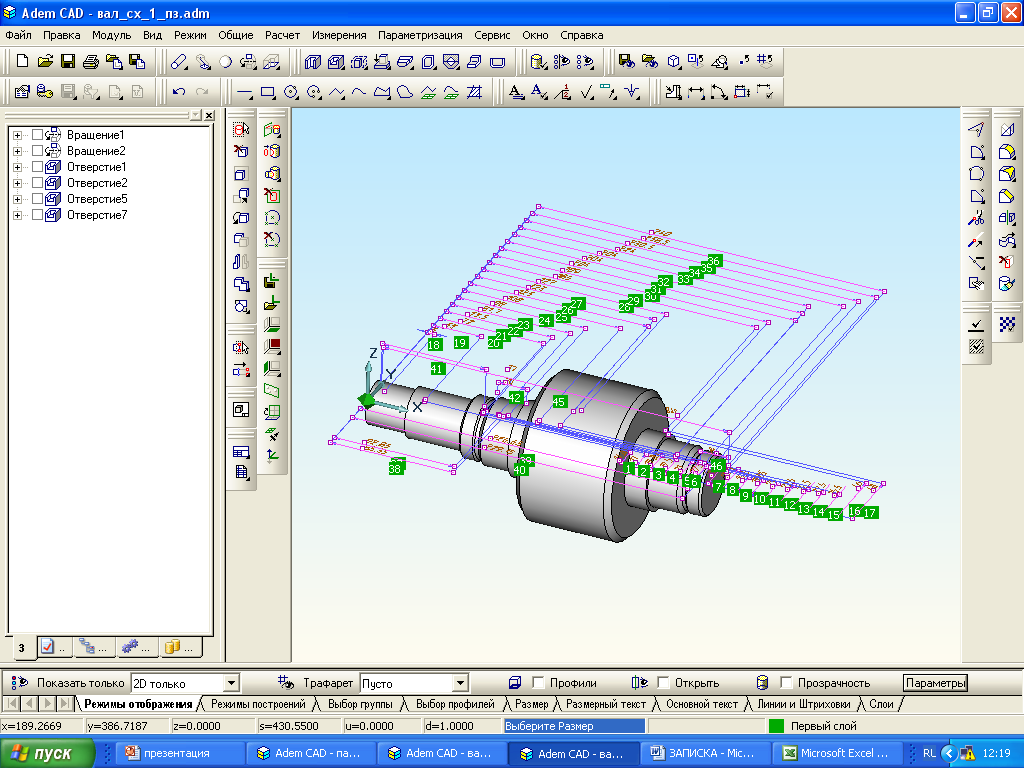Switch to Microsoft Excel in taskbar
The image size is (1024, 768).
click(x=838, y=753)
